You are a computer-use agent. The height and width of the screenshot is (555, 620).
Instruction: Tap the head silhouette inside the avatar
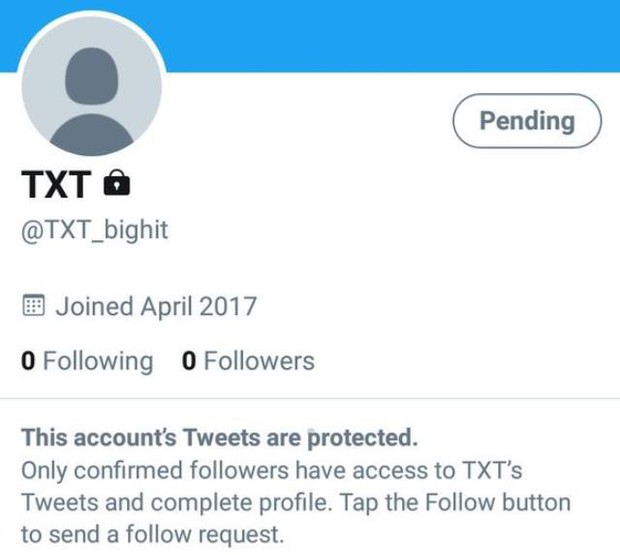pos(91,76)
